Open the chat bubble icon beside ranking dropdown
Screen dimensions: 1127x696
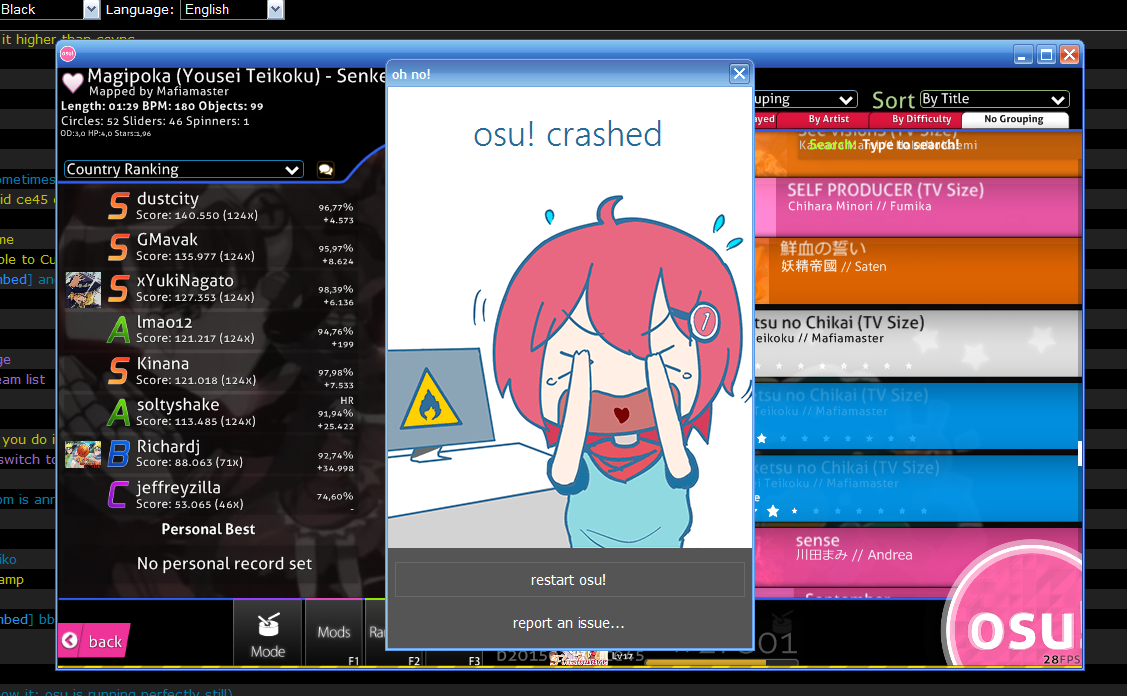tap(326, 170)
